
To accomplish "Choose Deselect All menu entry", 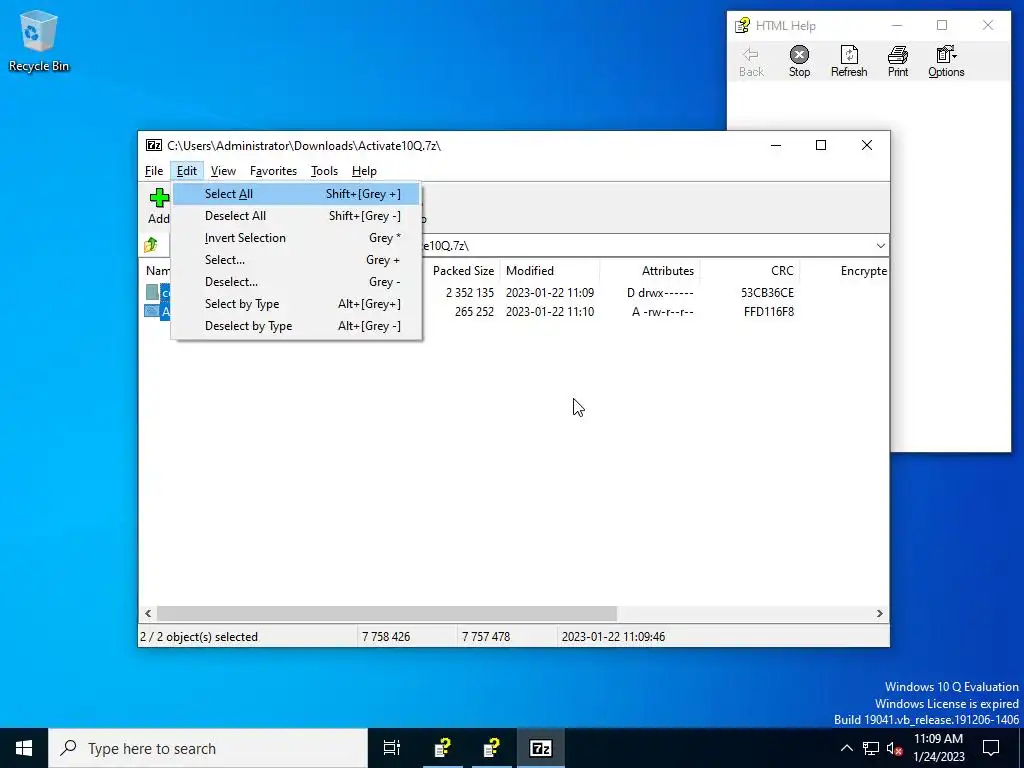I will point(296,216).
